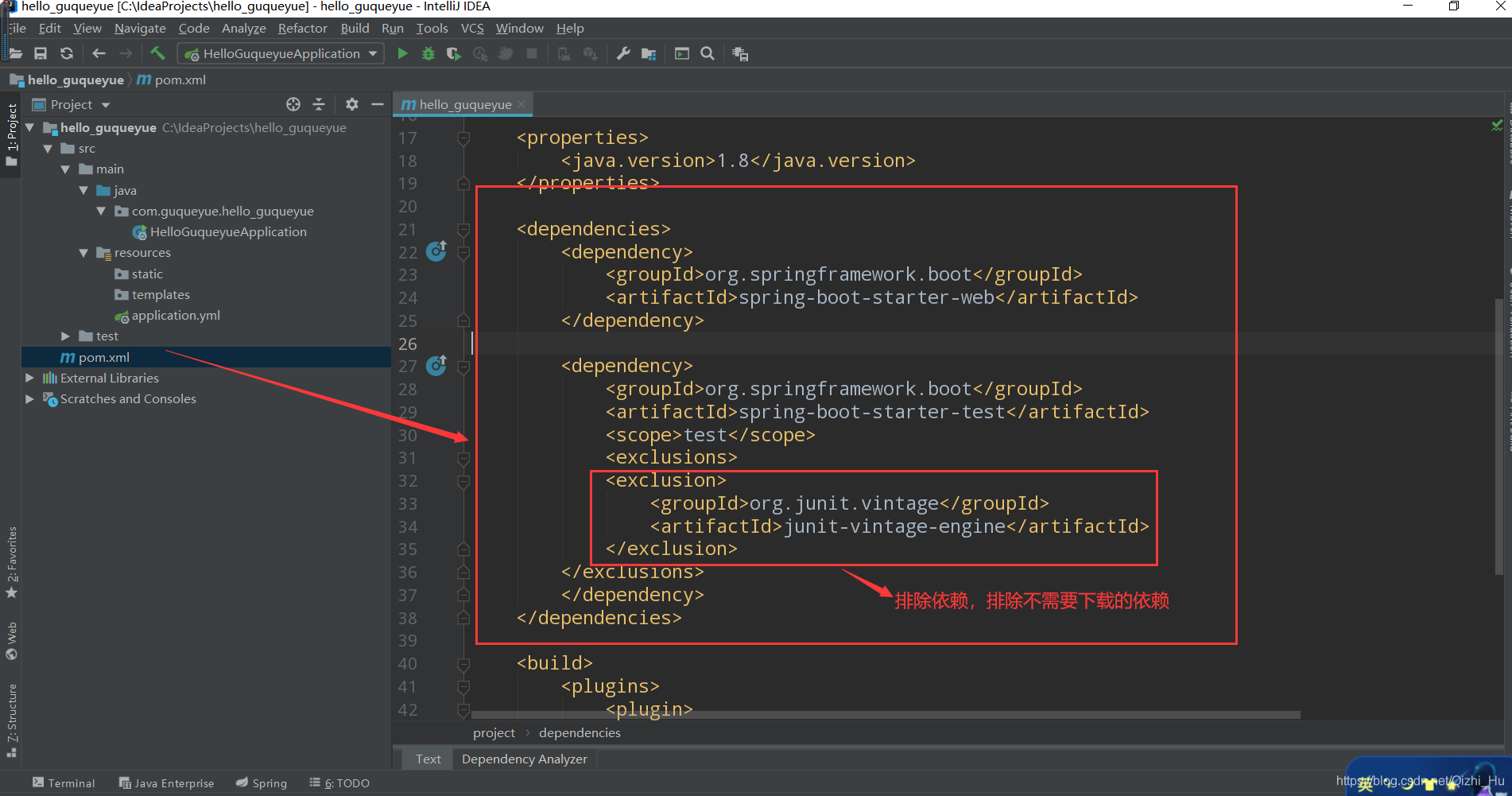This screenshot has width=1512, height=796.
Task: Click hello_guqueyue in navigation breadcrumb
Action: click(67, 80)
